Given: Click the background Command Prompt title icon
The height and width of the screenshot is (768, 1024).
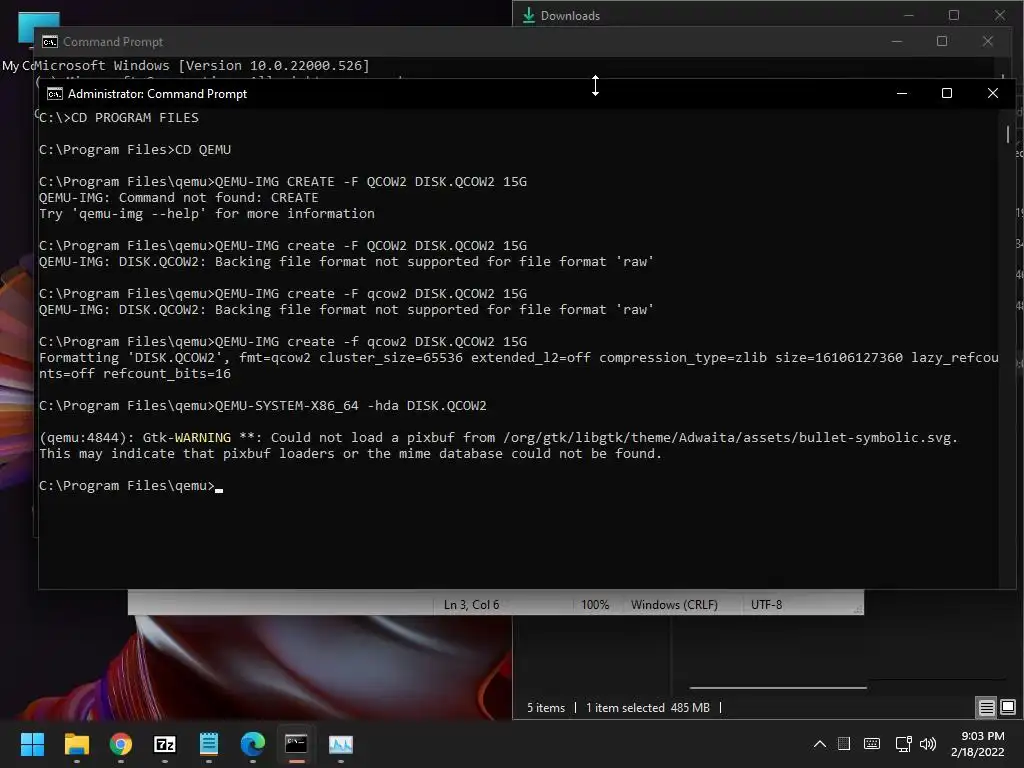Looking at the screenshot, I should pos(50,42).
